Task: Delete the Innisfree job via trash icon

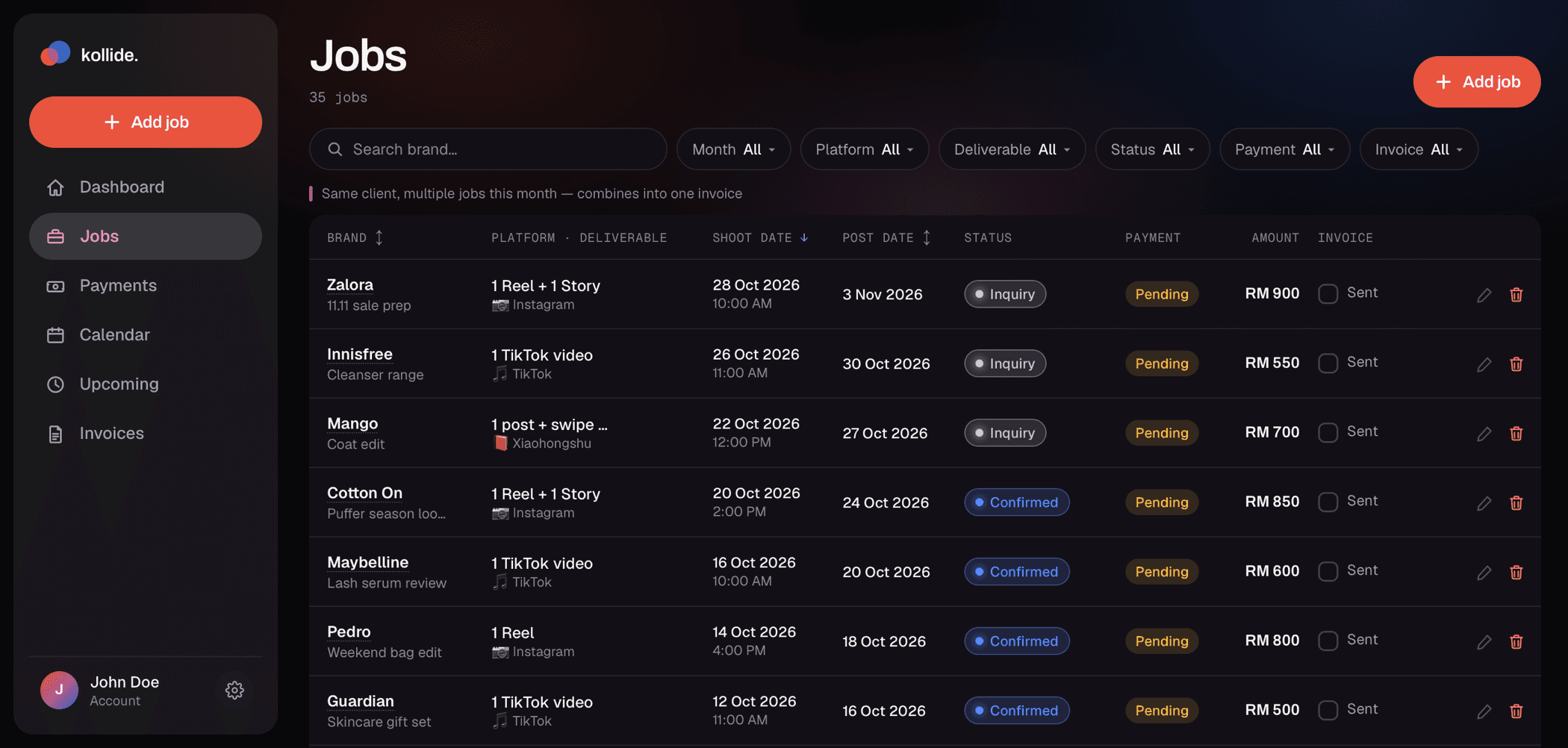Action: tap(1516, 364)
